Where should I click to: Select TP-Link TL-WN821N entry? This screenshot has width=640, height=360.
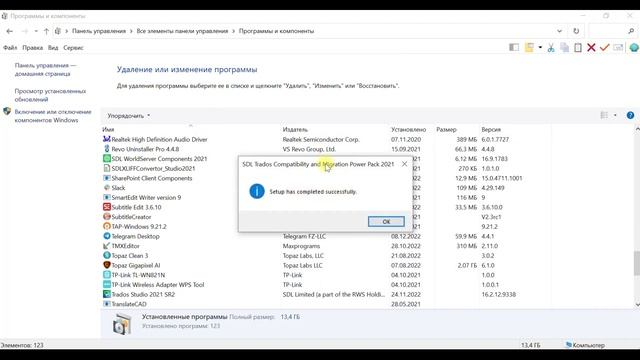[x=138, y=275]
